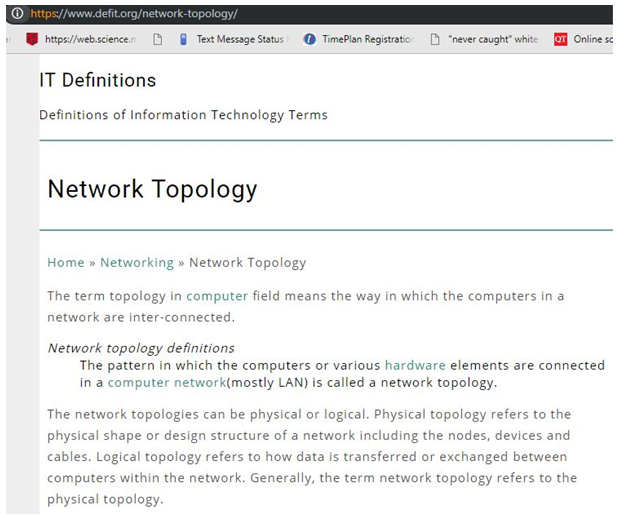618x515 pixels.
Task: Open the Networking breadcrumb link
Action: click(137, 262)
